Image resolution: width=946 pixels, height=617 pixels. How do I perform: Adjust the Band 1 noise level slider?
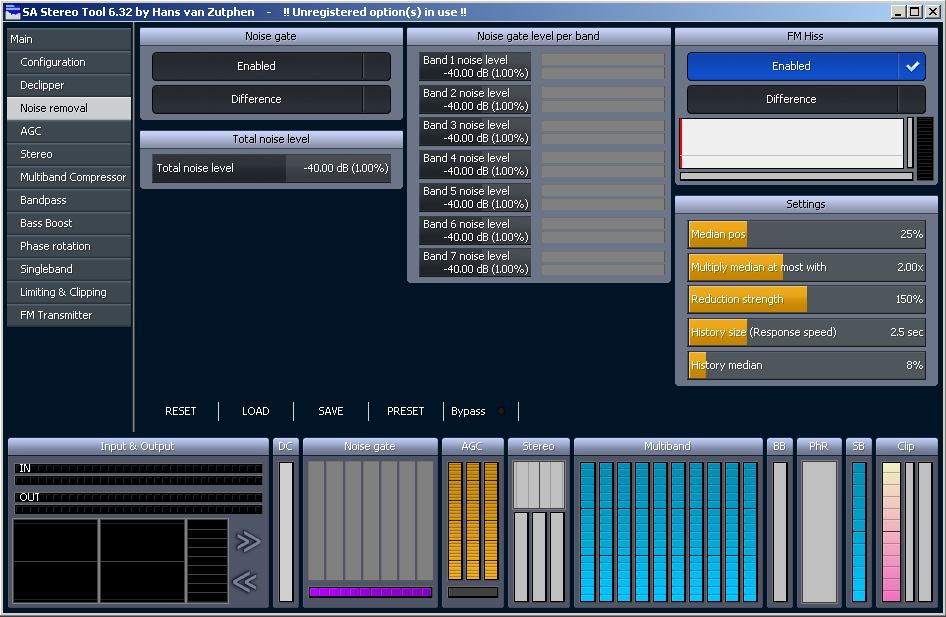coord(475,66)
